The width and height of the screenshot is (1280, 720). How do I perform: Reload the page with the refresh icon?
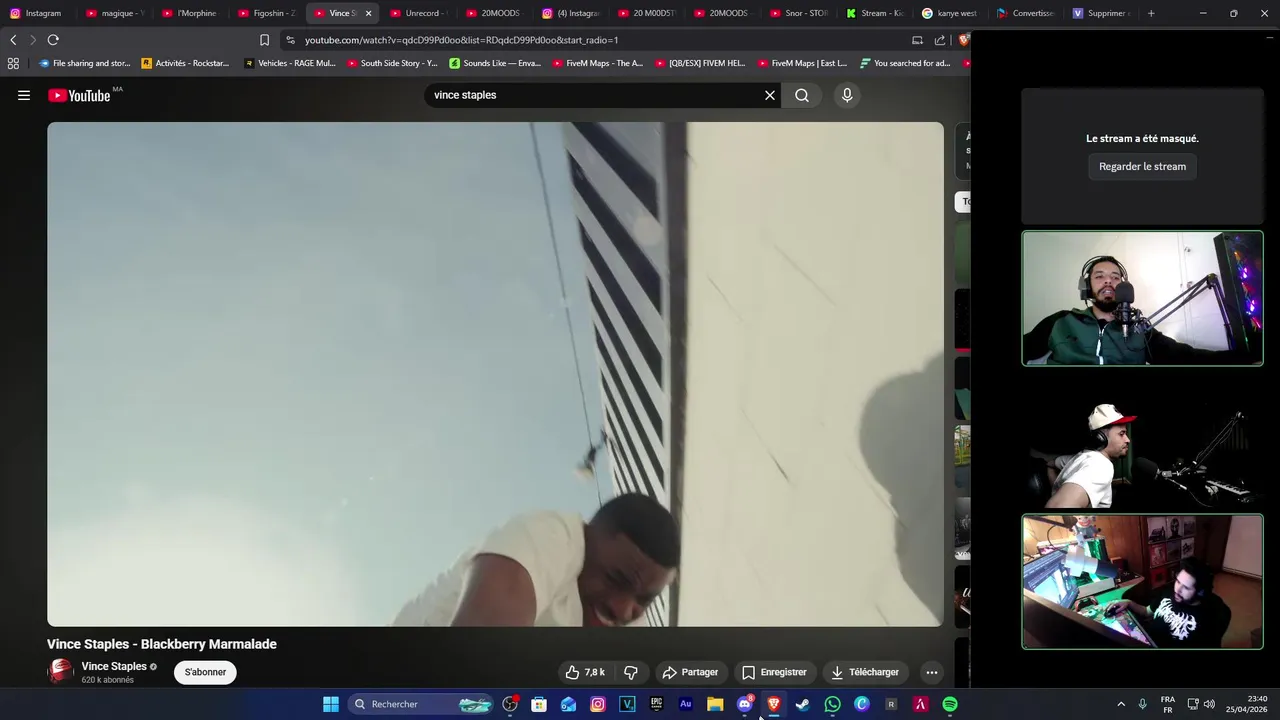pyautogui.click(x=53, y=40)
